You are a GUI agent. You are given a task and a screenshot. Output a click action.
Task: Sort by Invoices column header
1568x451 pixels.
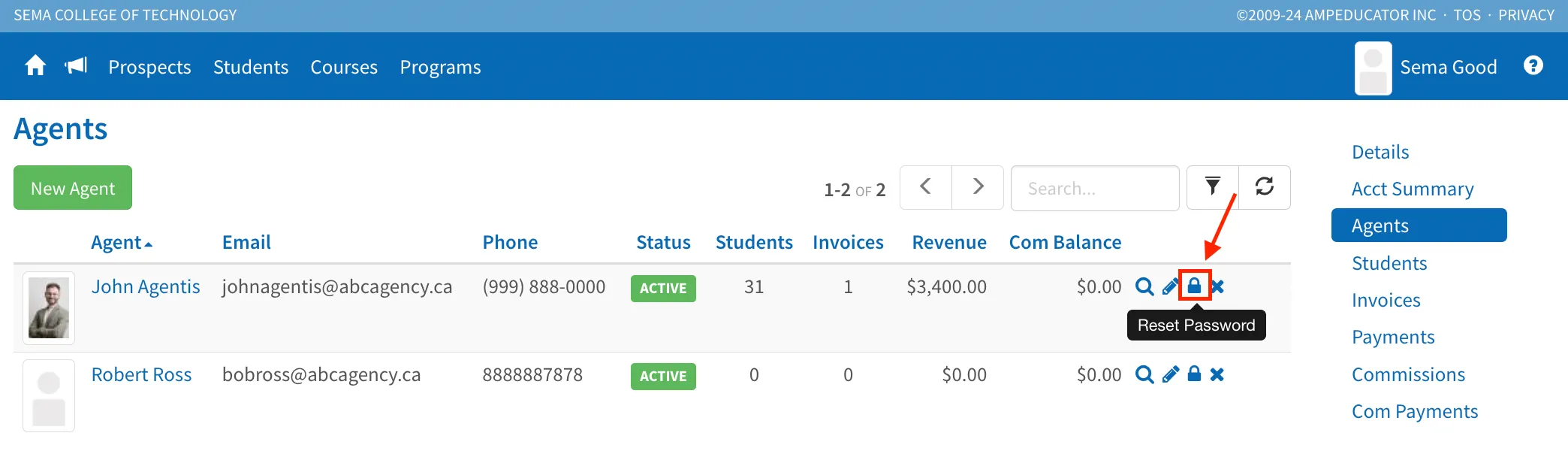[x=848, y=242]
